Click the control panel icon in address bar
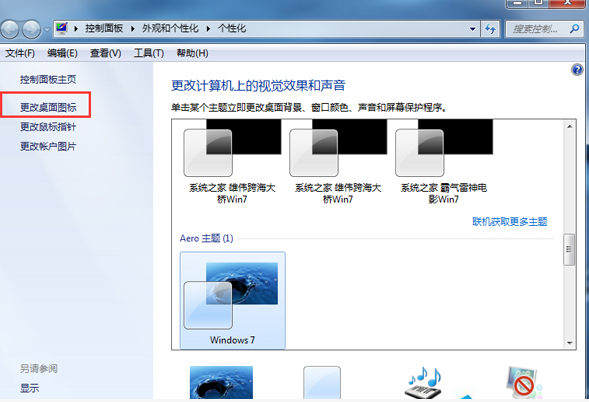Viewport: 589px width, 402px height. (62, 28)
